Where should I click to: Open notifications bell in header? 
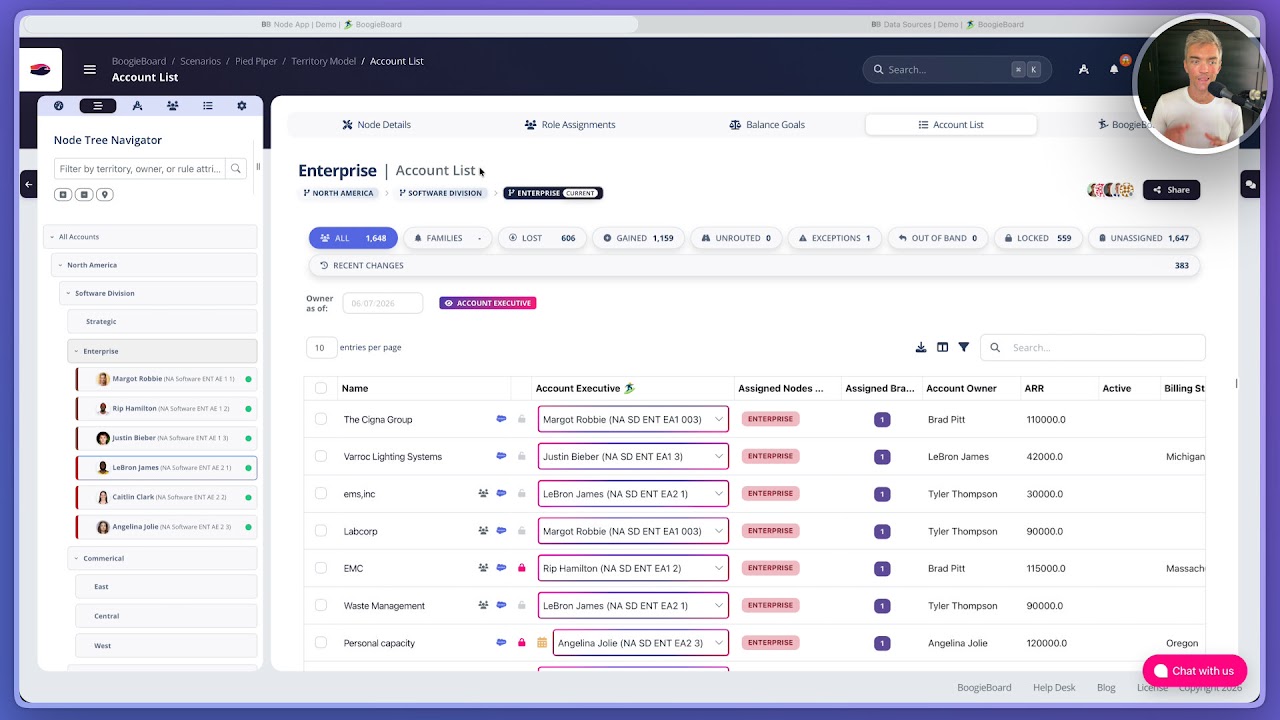tap(1114, 69)
